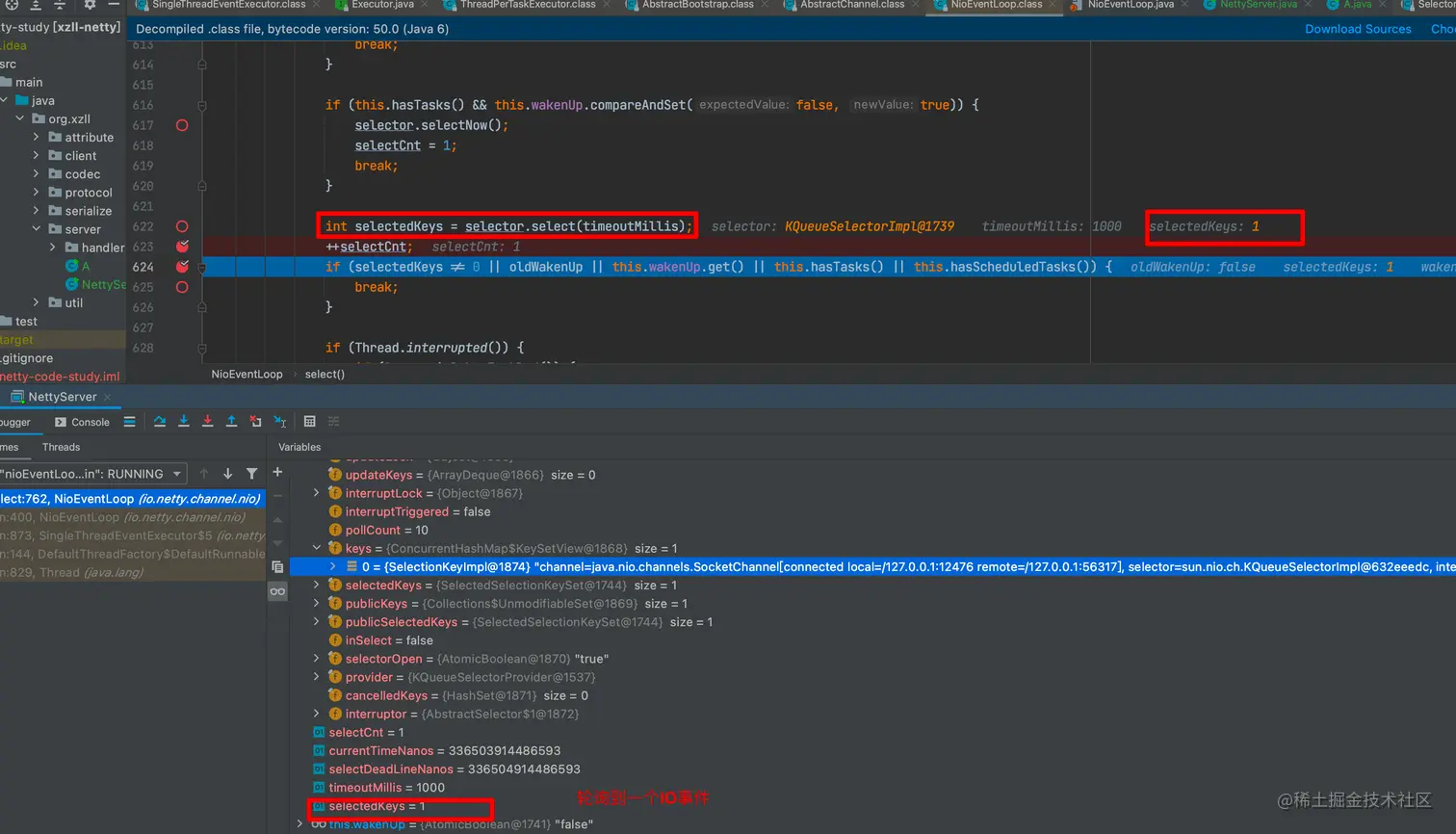This screenshot has height=834, width=1456.
Task: Expand the attribute package folder
Action: click(37, 138)
